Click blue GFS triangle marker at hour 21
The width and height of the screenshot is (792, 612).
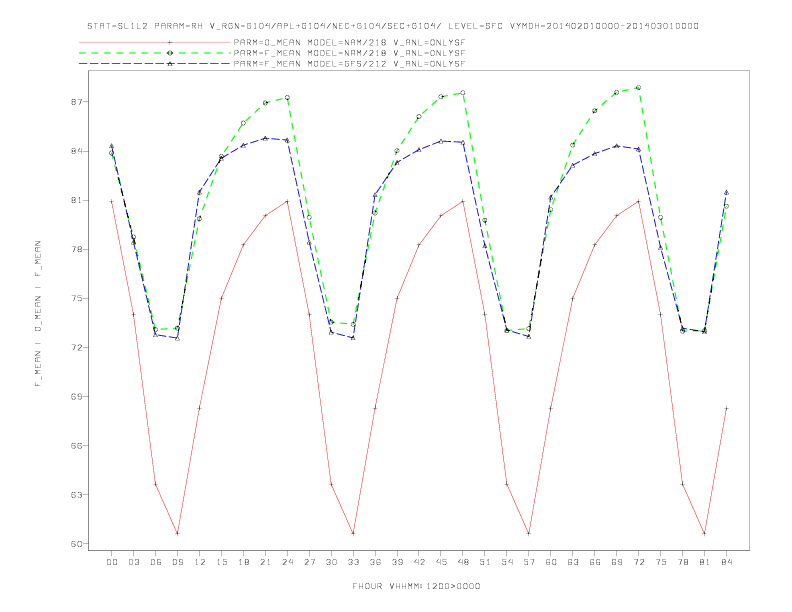(x=265, y=138)
